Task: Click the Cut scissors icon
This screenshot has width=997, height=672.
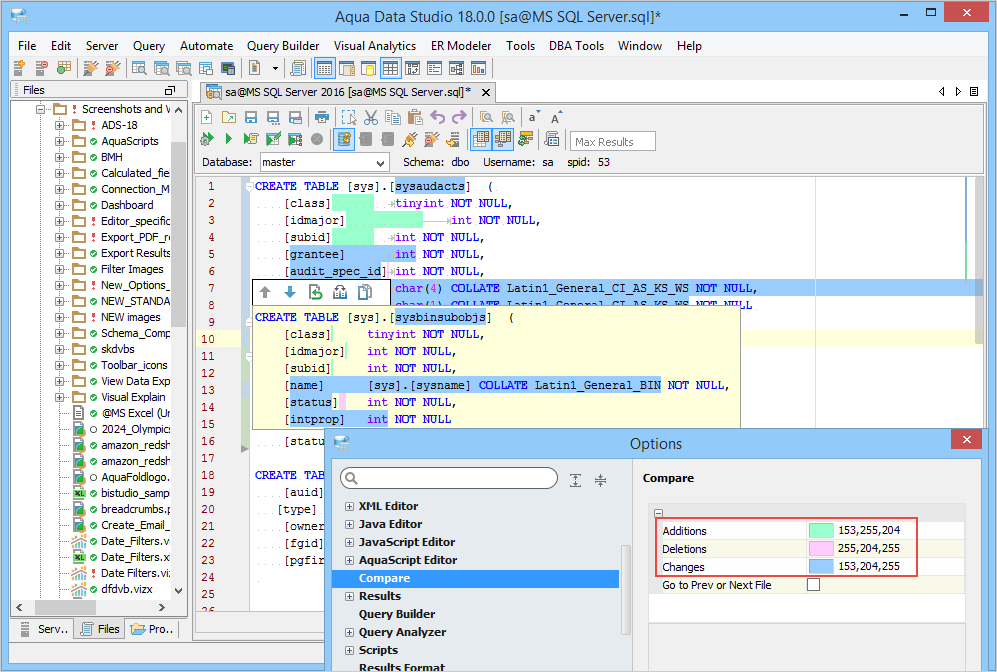Action: pyautogui.click(x=370, y=117)
